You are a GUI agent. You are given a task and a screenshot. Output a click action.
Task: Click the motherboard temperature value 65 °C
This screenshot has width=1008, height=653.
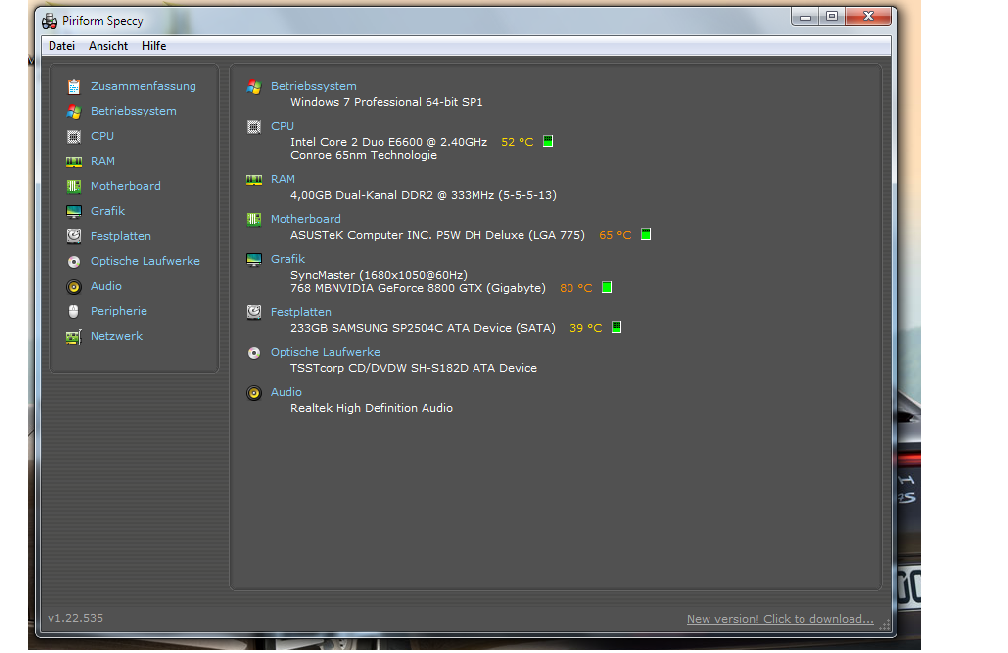click(615, 235)
